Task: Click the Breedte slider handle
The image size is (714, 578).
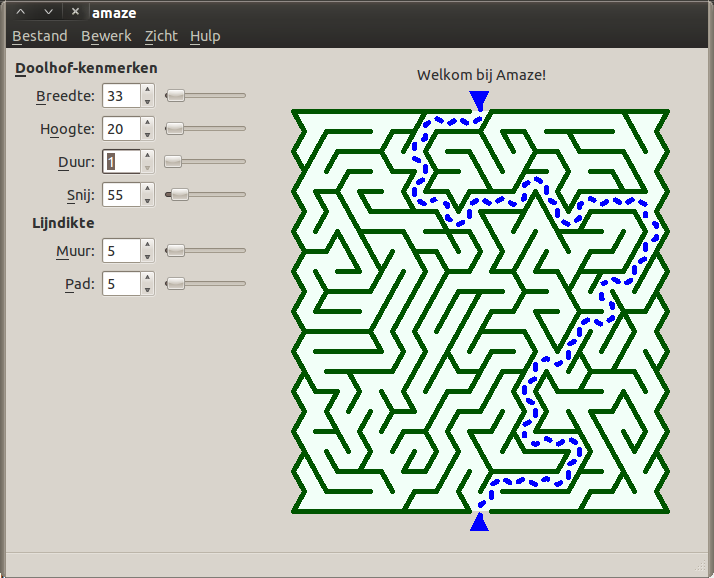Action: coord(175,96)
